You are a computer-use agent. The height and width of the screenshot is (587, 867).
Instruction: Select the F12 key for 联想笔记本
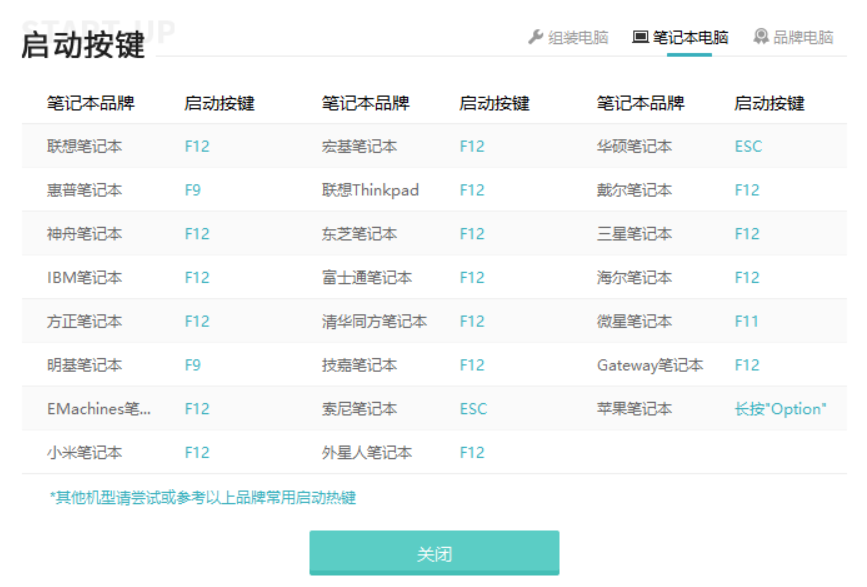pyautogui.click(x=197, y=146)
